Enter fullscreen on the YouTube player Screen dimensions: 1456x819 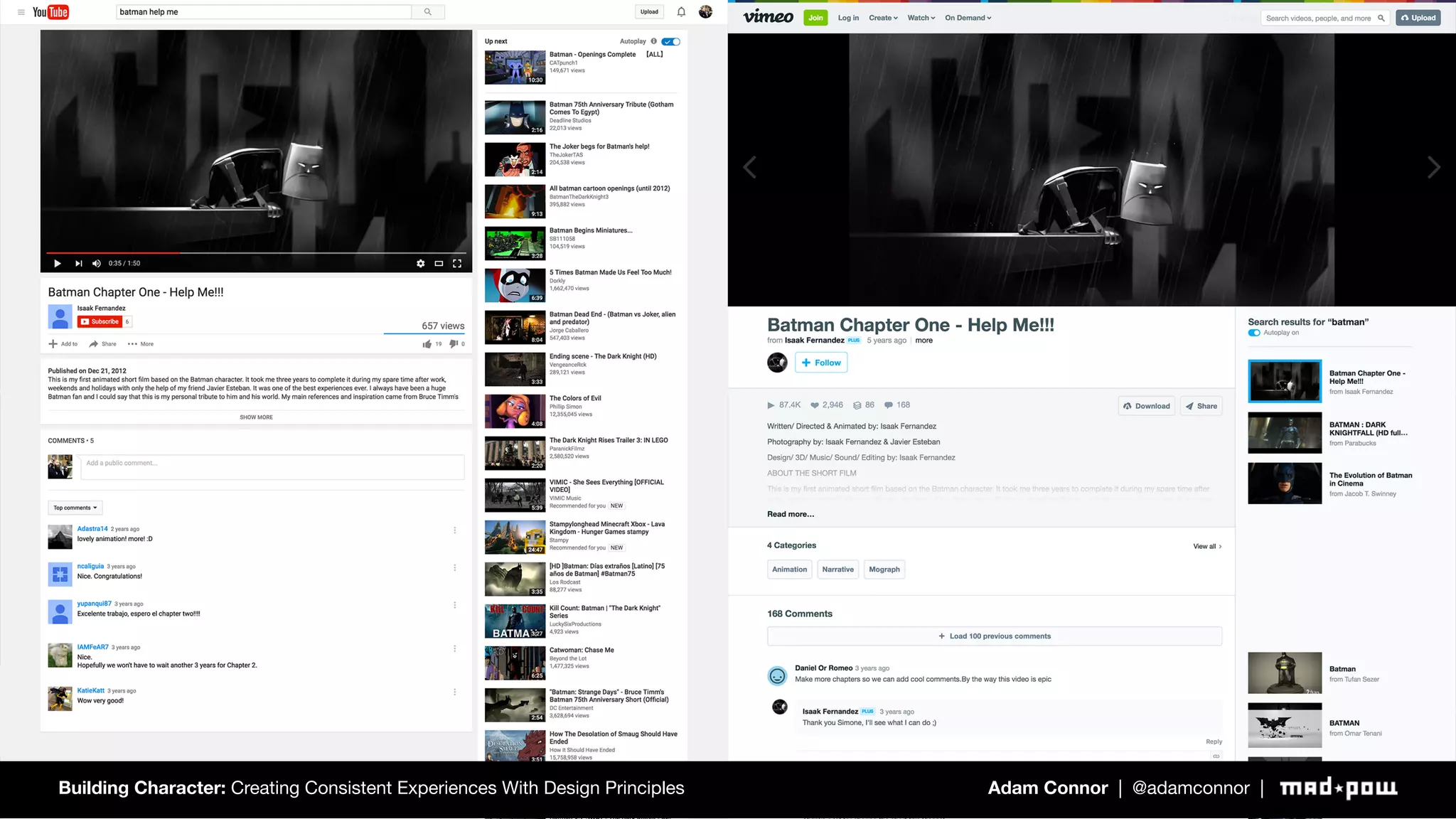click(x=457, y=264)
